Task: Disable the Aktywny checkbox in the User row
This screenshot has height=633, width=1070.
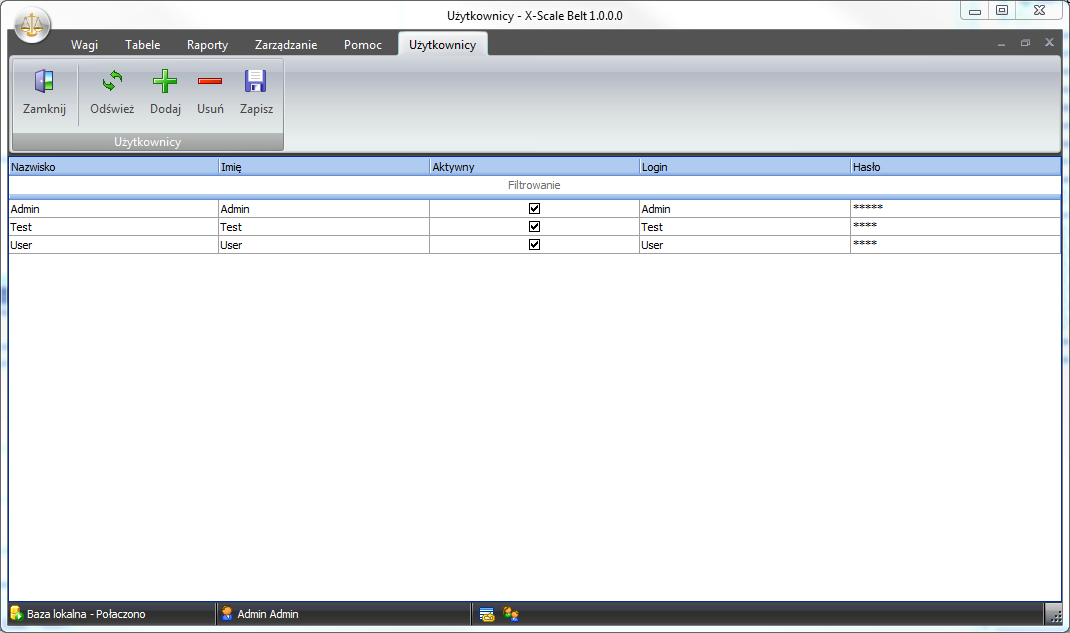Action: [x=534, y=245]
